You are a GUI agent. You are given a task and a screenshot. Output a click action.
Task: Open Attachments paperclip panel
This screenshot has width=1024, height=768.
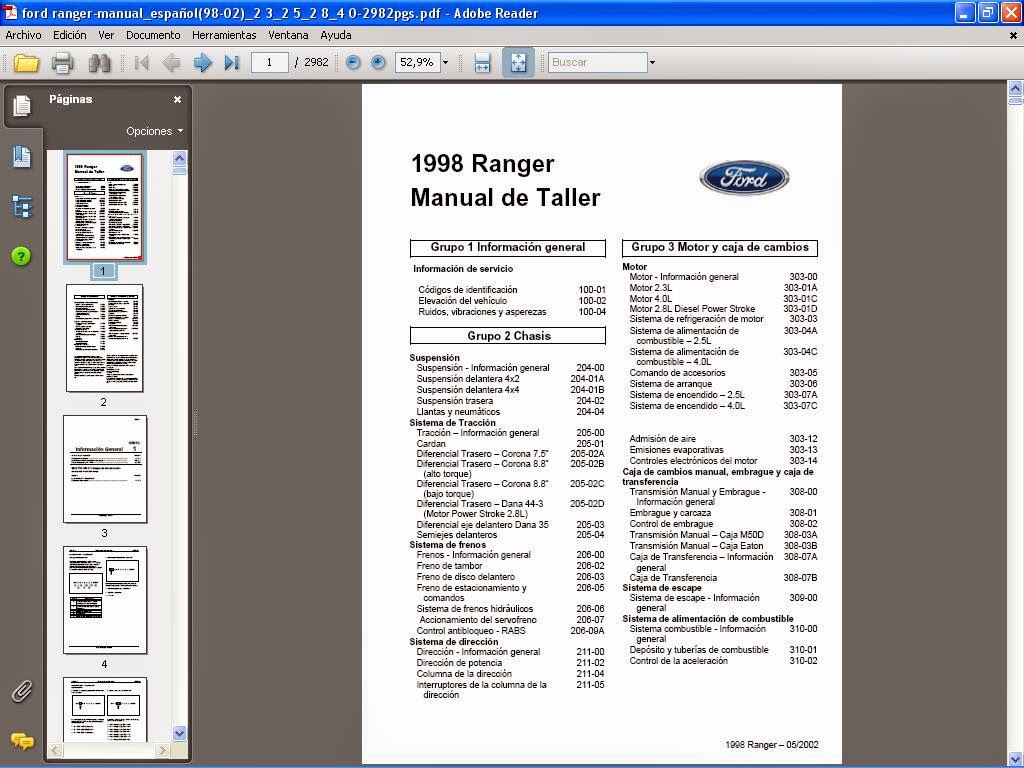[x=22, y=691]
